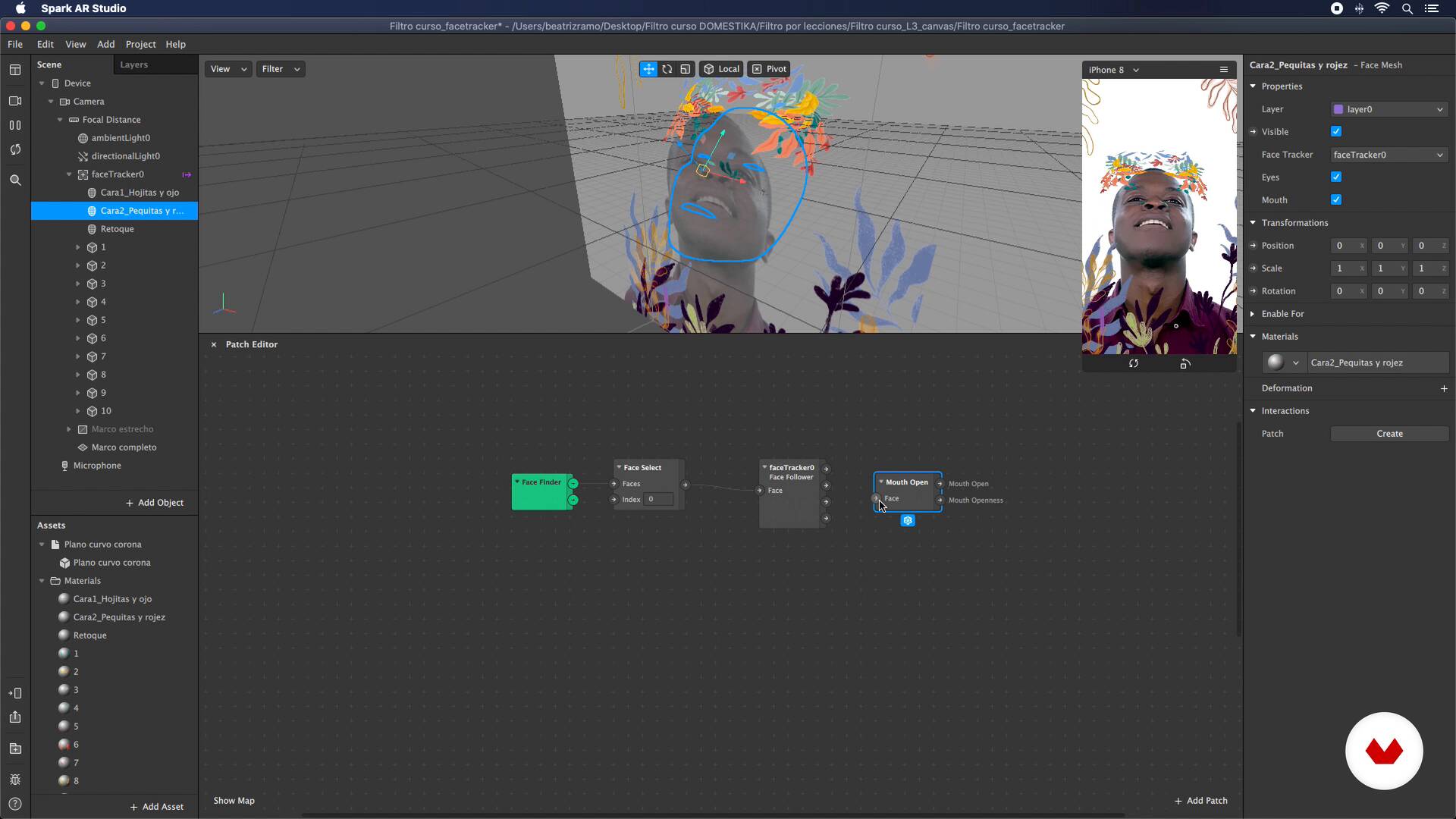
Task: Open the simulator hamburger menu
Action: [x=1223, y=70]
